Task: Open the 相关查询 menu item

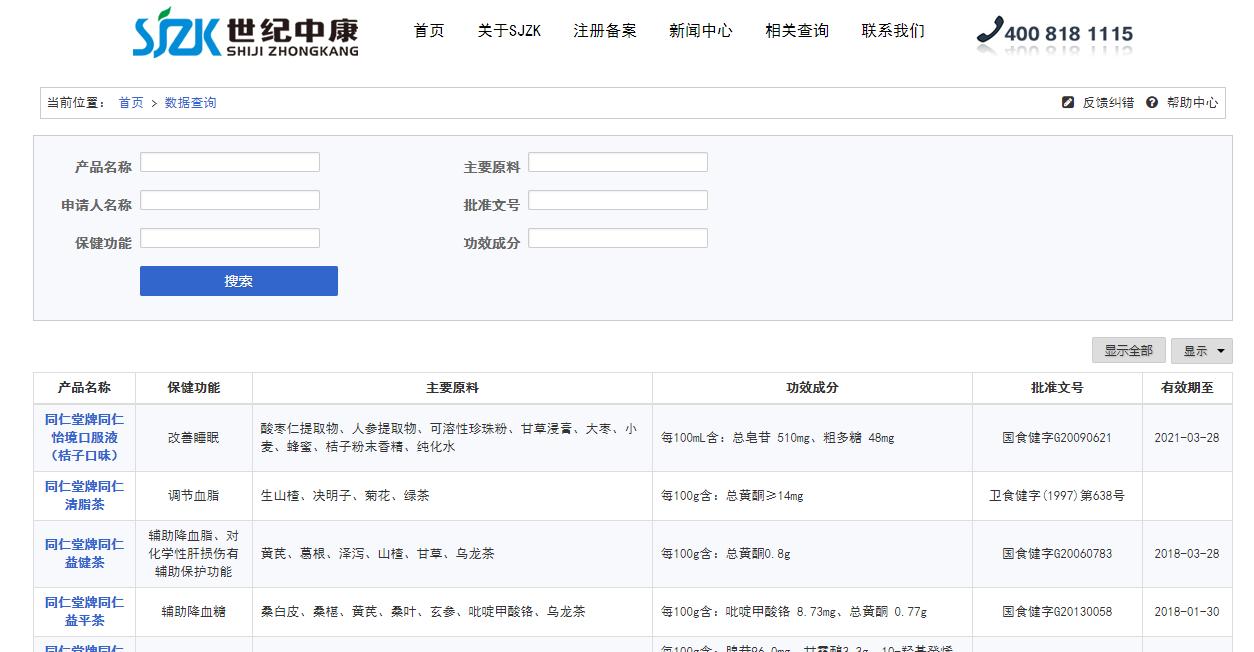Action: coord(796,31)
